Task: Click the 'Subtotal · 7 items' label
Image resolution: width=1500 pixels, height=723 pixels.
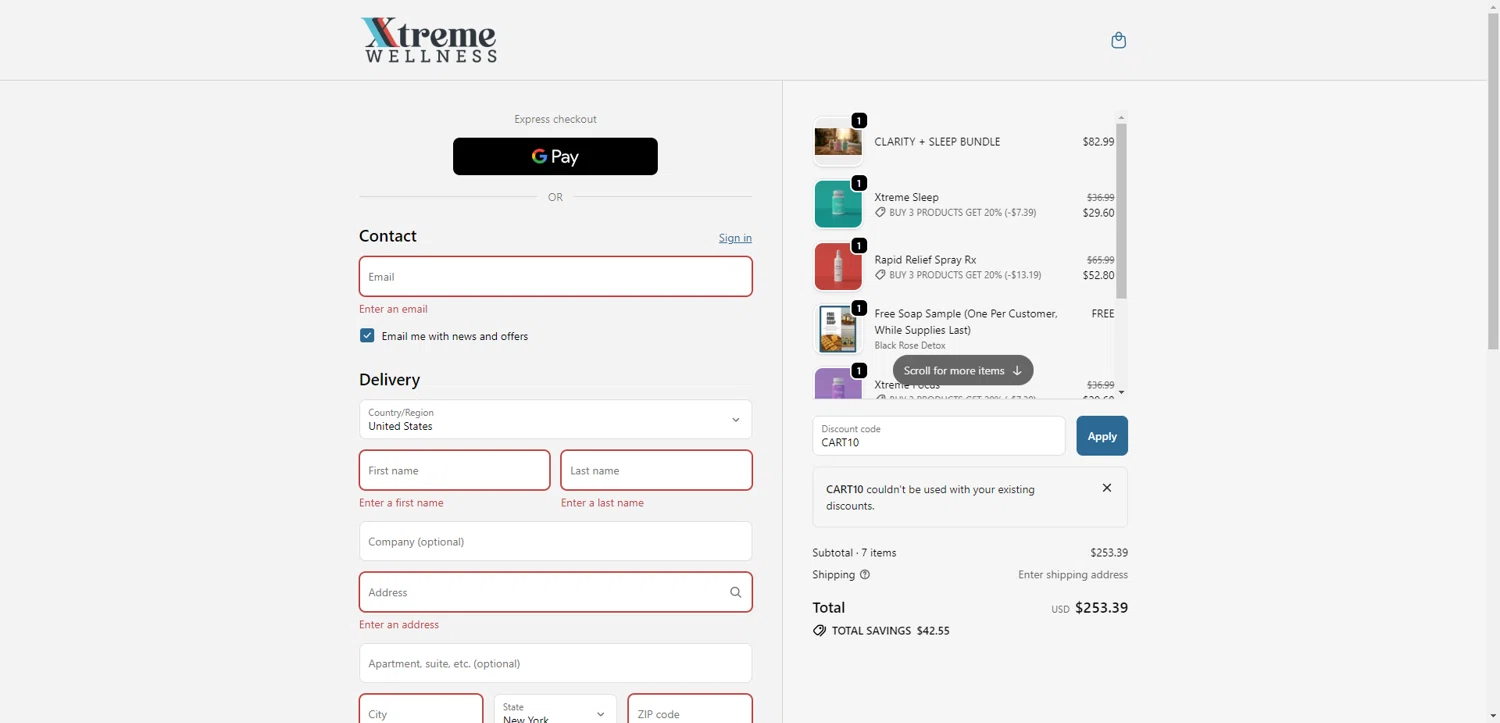Action: (854, 553)
